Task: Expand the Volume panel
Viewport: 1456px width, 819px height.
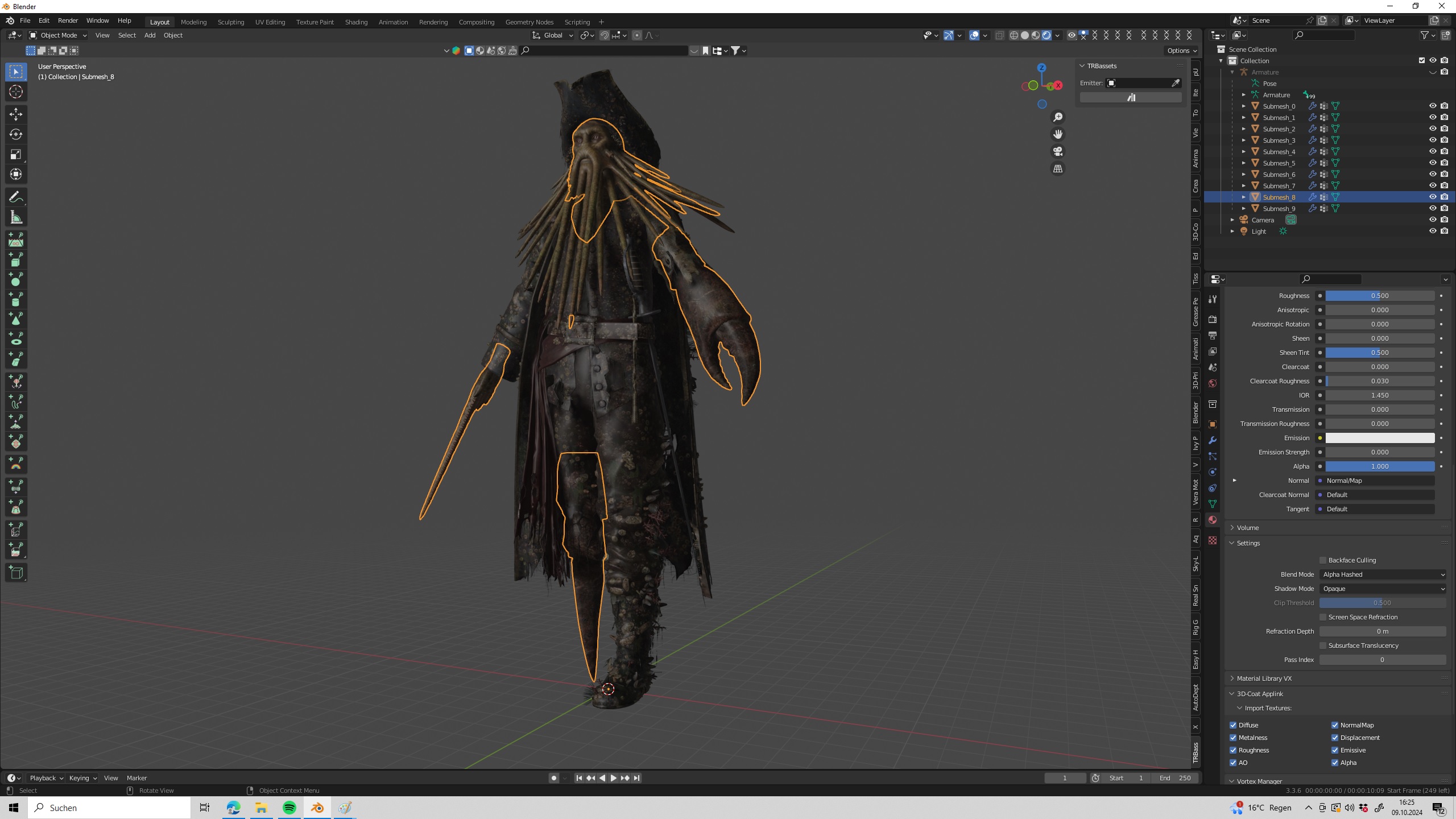Action: tap(1248, 528)
